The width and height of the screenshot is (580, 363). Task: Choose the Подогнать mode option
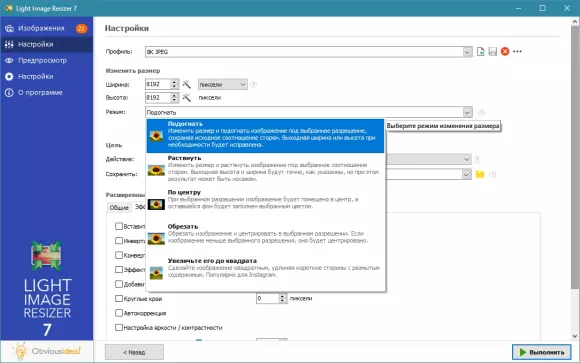point(265,136)
